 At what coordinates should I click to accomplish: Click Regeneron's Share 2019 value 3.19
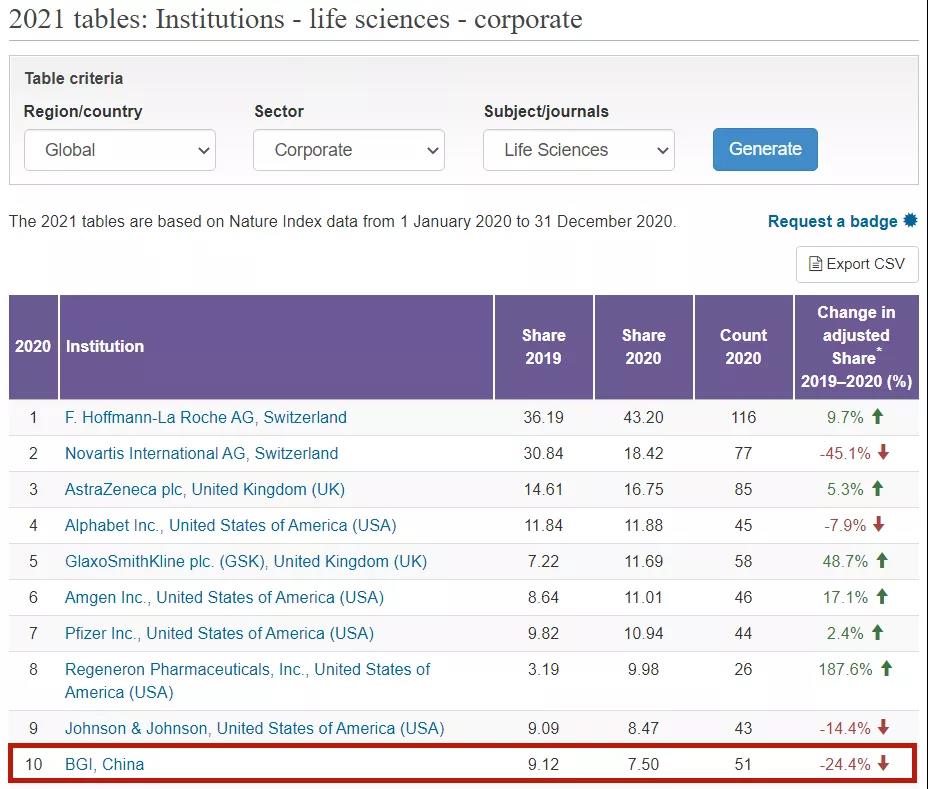click(543, 670)
